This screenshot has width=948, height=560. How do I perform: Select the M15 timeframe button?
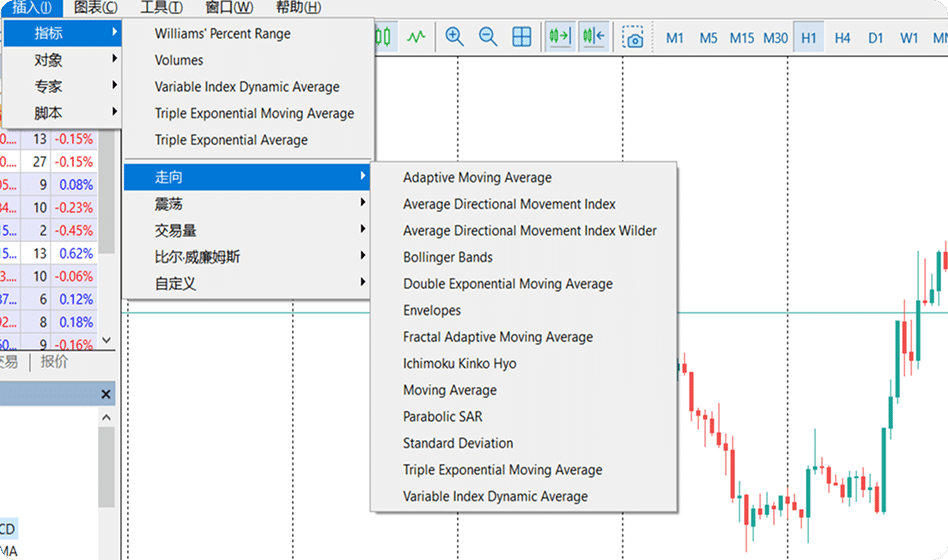(741, 38)
